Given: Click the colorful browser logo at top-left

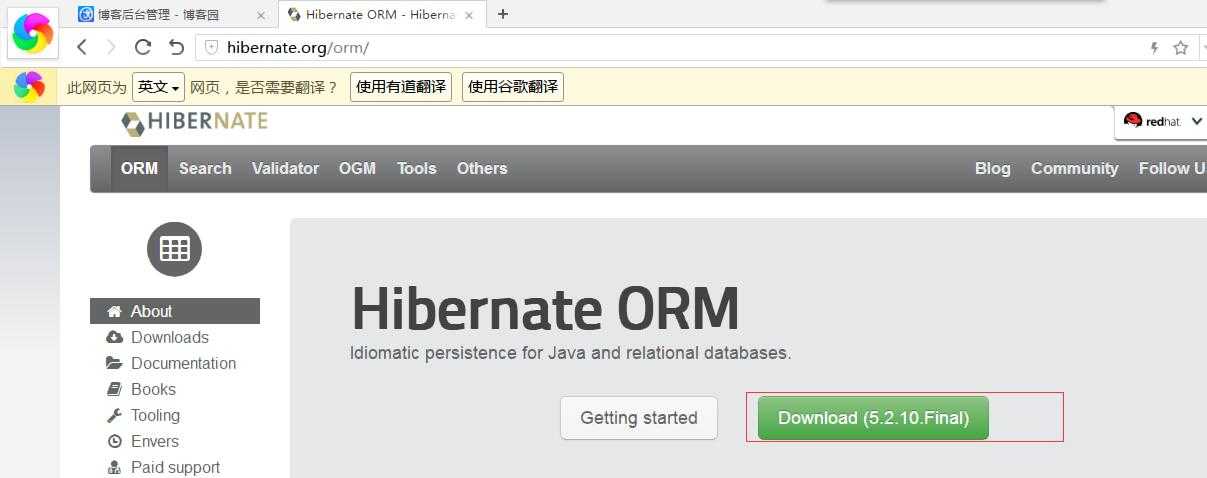Looking at the screenshot, I should pos(32,33).
